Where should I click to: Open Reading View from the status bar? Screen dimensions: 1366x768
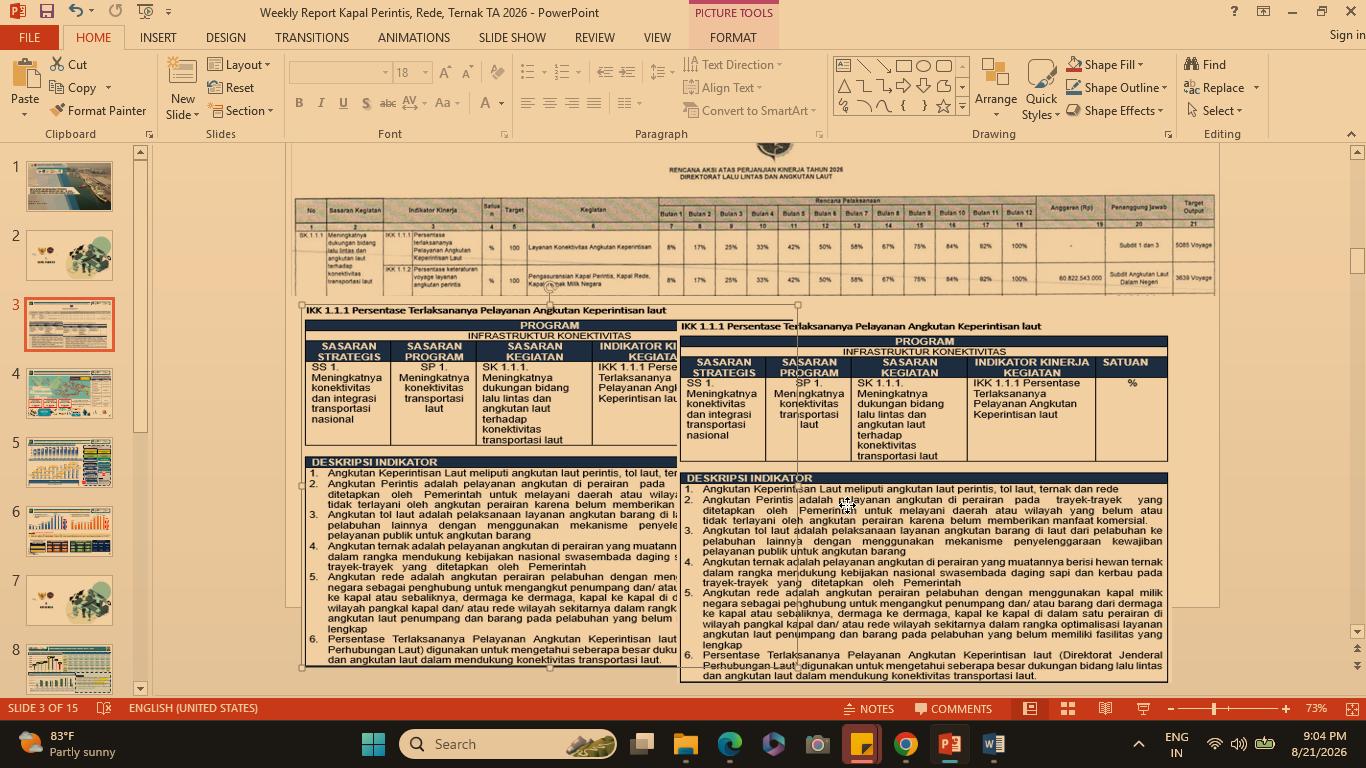[x=1105, y=709]
